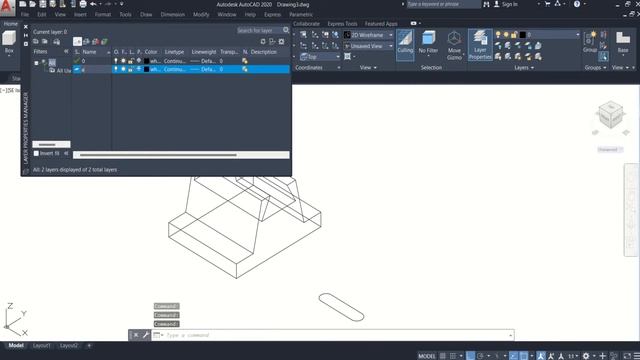
Task: Toggle the On bulb for highlighted layer row
Action: [x=116, y=69]
